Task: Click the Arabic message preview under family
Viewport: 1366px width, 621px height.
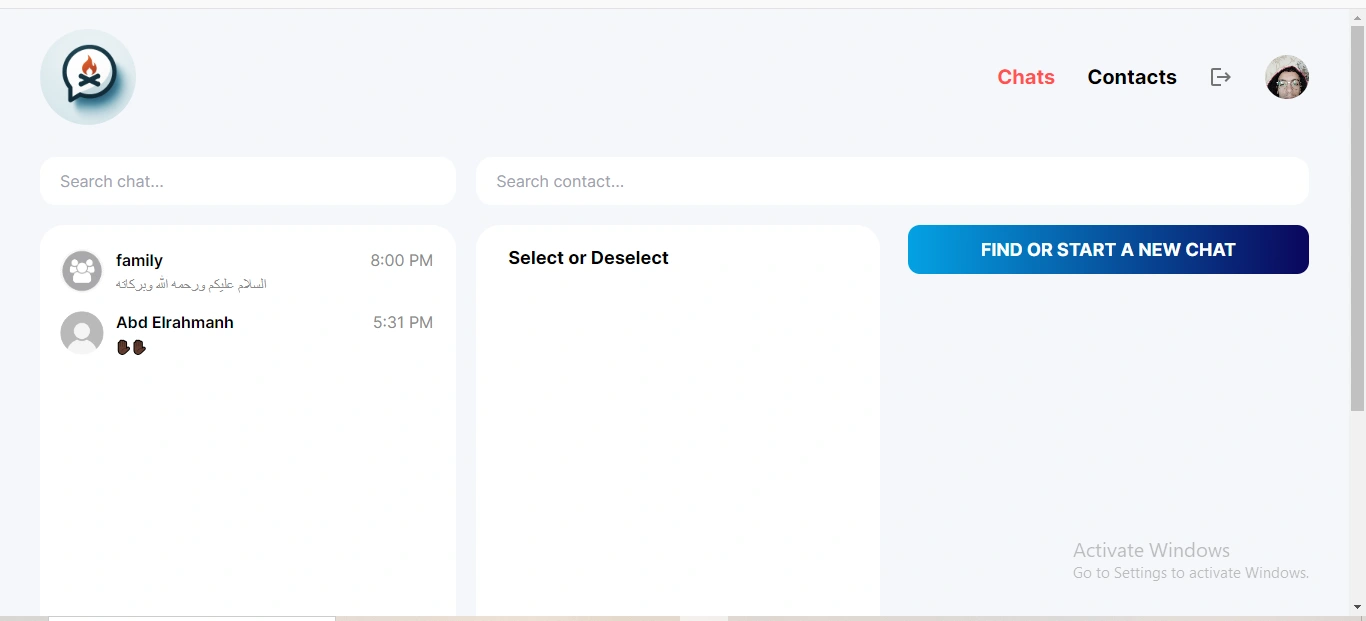Action: point(191,284)
